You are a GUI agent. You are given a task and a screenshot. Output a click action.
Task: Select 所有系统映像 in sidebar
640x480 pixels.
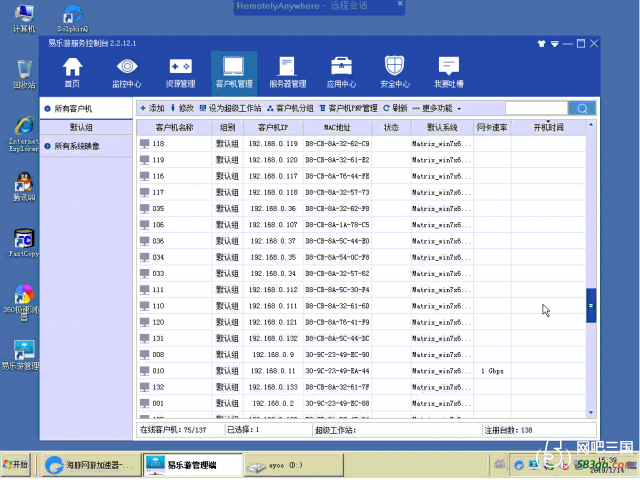tap(86, 146)
